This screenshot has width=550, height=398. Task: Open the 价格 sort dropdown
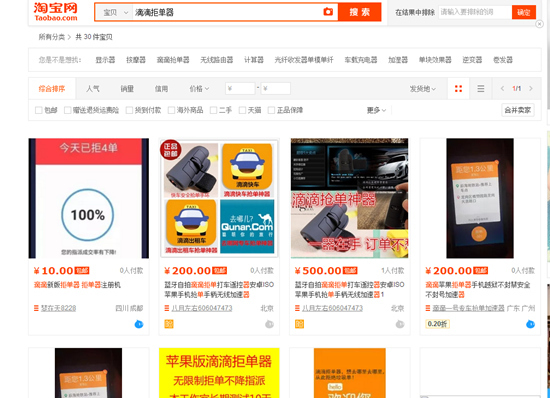199,89
